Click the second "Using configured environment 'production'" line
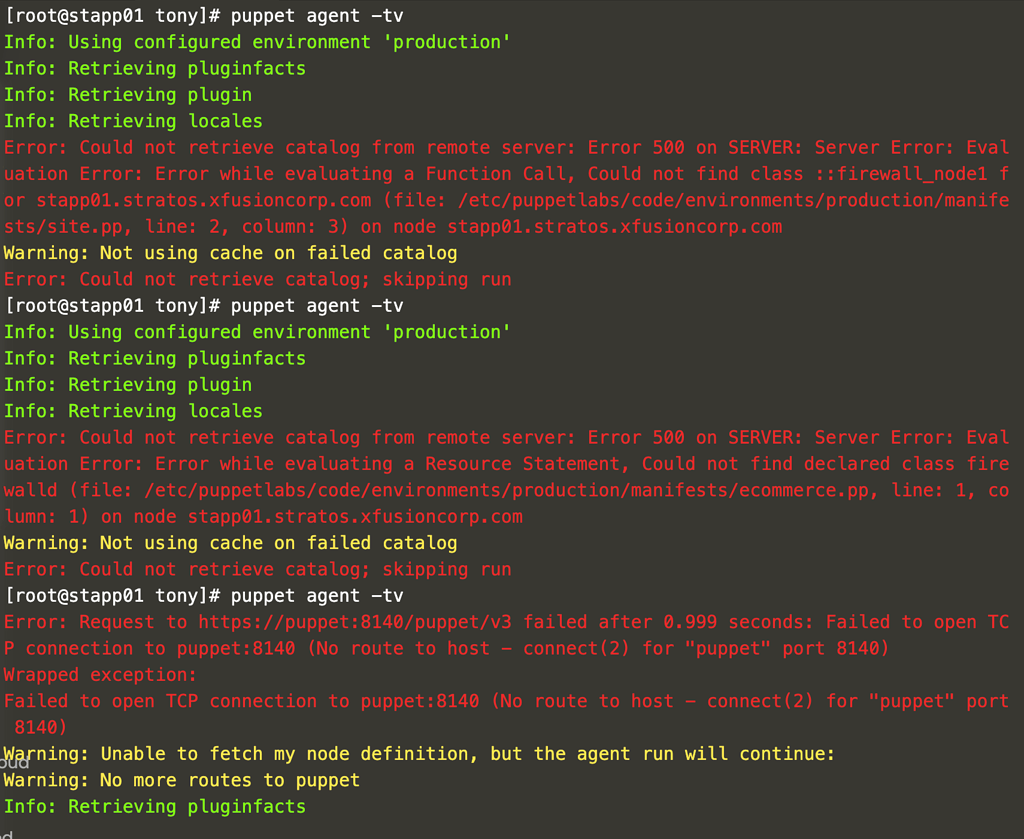Viewport: 1024px width, 839px height. pyautogui.click(x=257, y=332)
